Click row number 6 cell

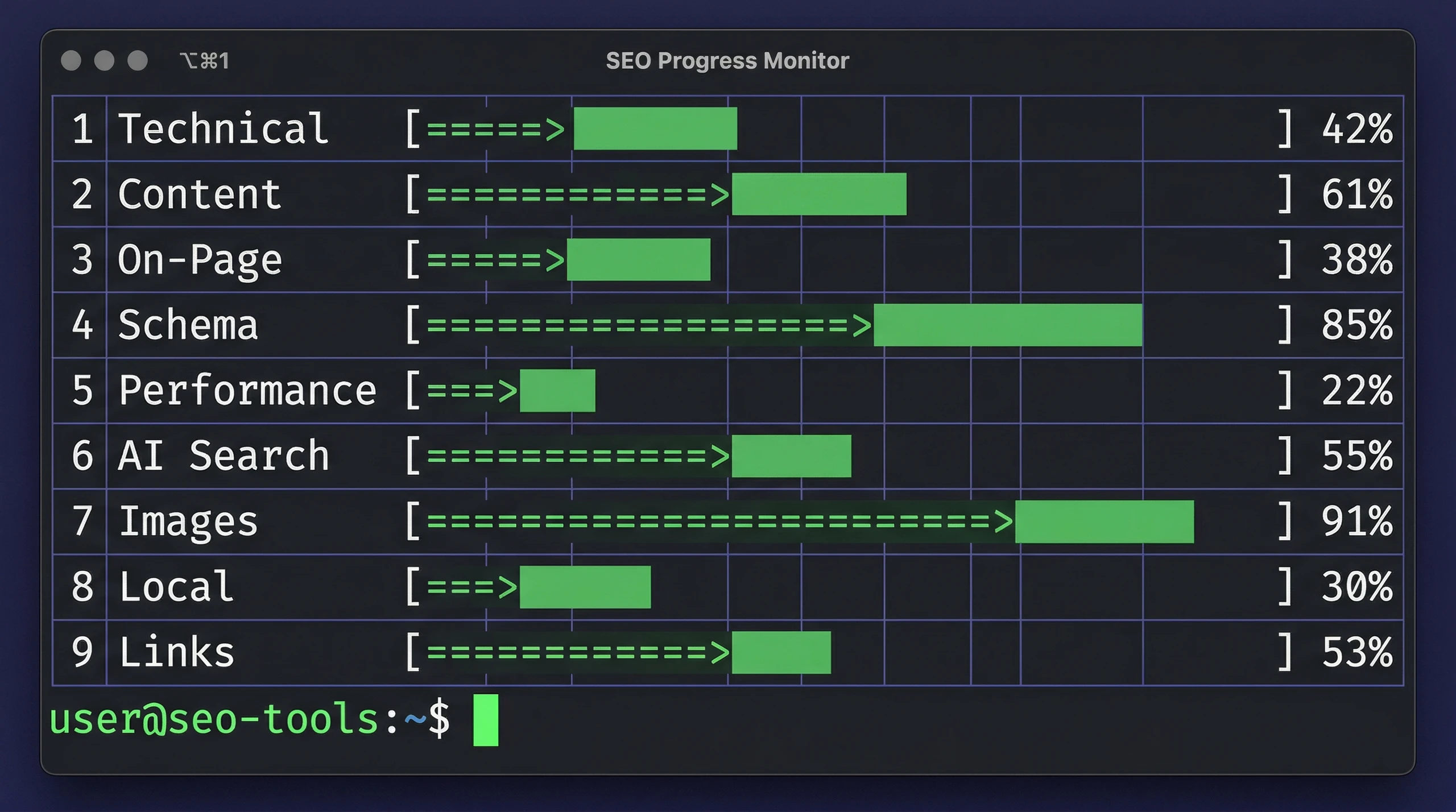[x=81, y=456]
